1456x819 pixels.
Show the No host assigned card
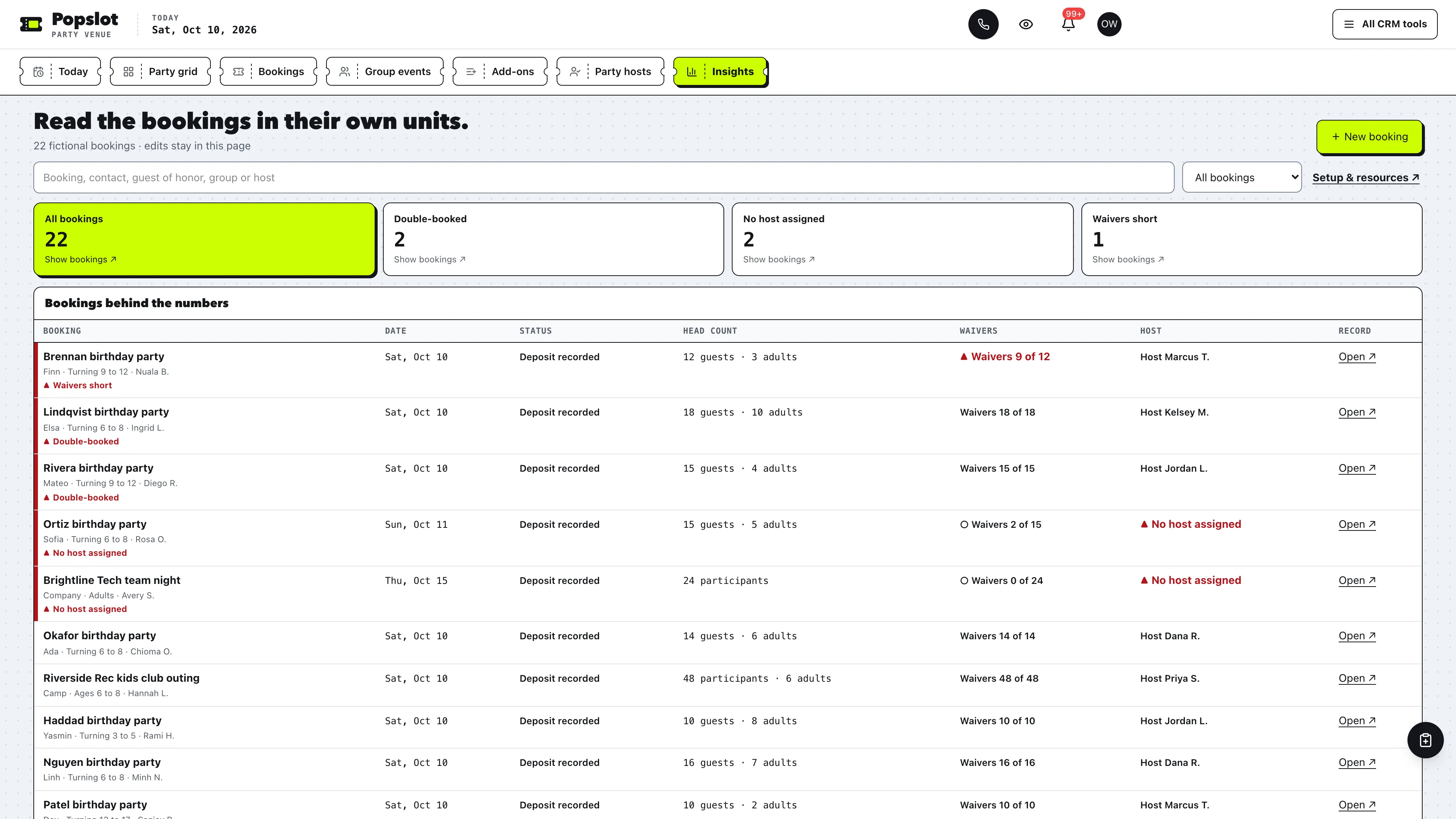coord(902,239)
